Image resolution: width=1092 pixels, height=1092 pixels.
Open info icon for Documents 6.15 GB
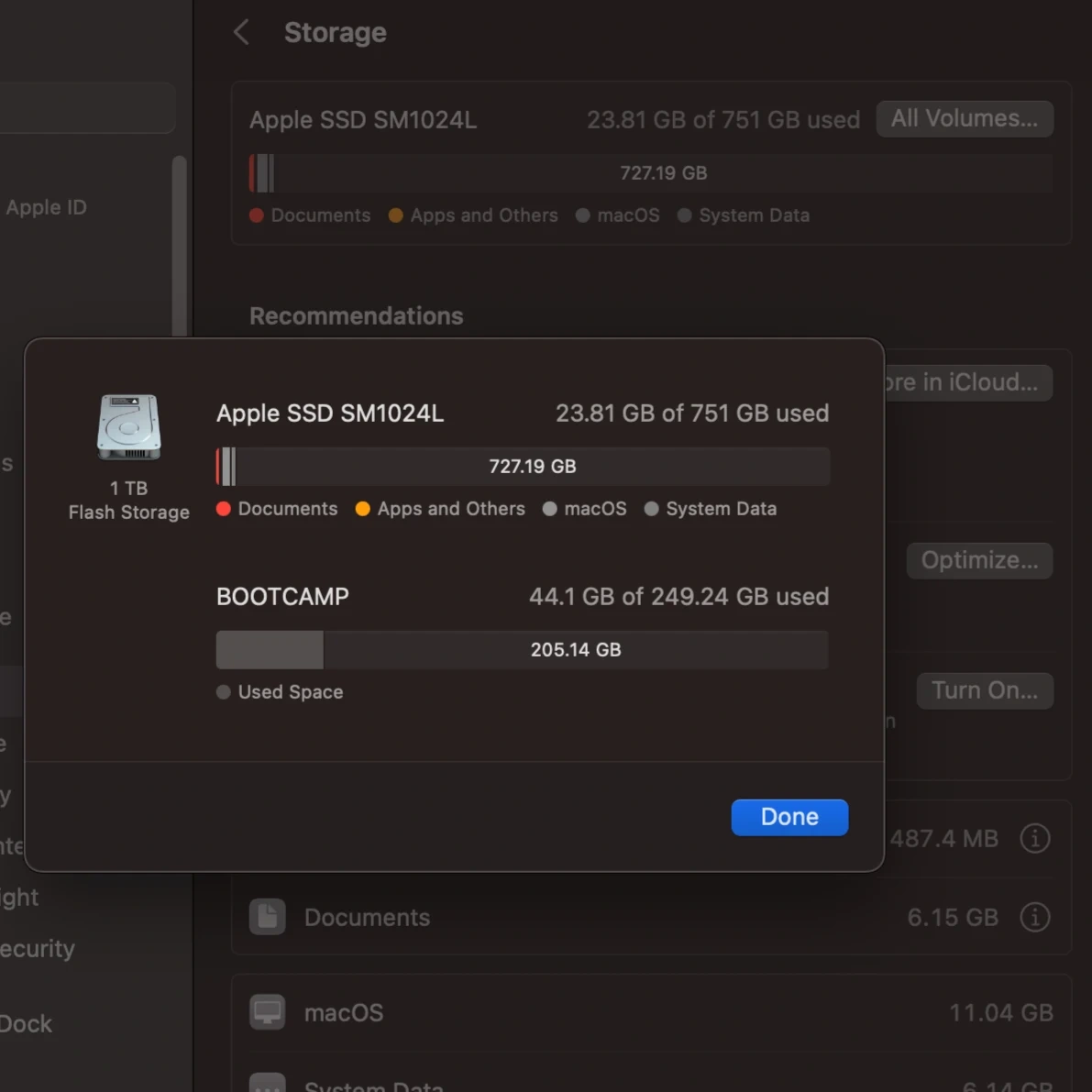click(1034, 917)
